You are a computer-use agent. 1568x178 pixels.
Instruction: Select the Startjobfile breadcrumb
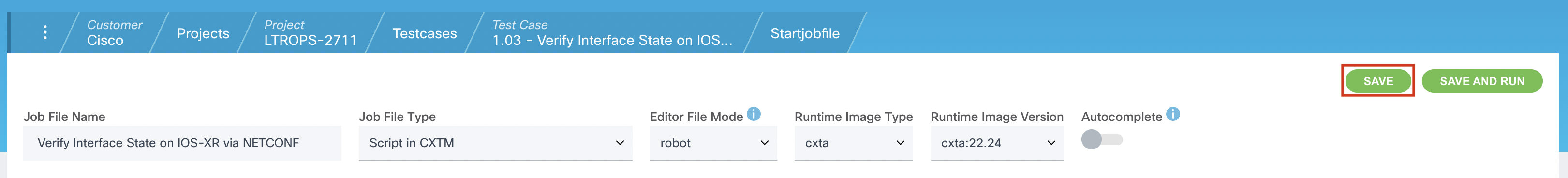pos(805,33)
